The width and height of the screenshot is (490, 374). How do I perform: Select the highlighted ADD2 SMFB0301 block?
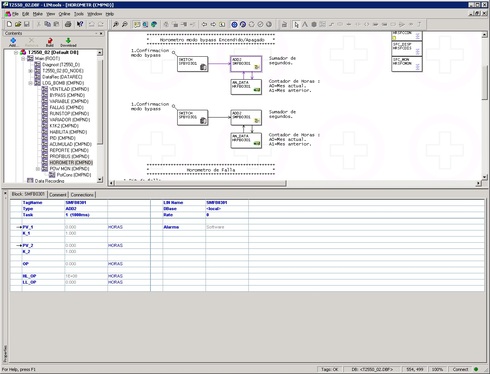coord(246,64)
